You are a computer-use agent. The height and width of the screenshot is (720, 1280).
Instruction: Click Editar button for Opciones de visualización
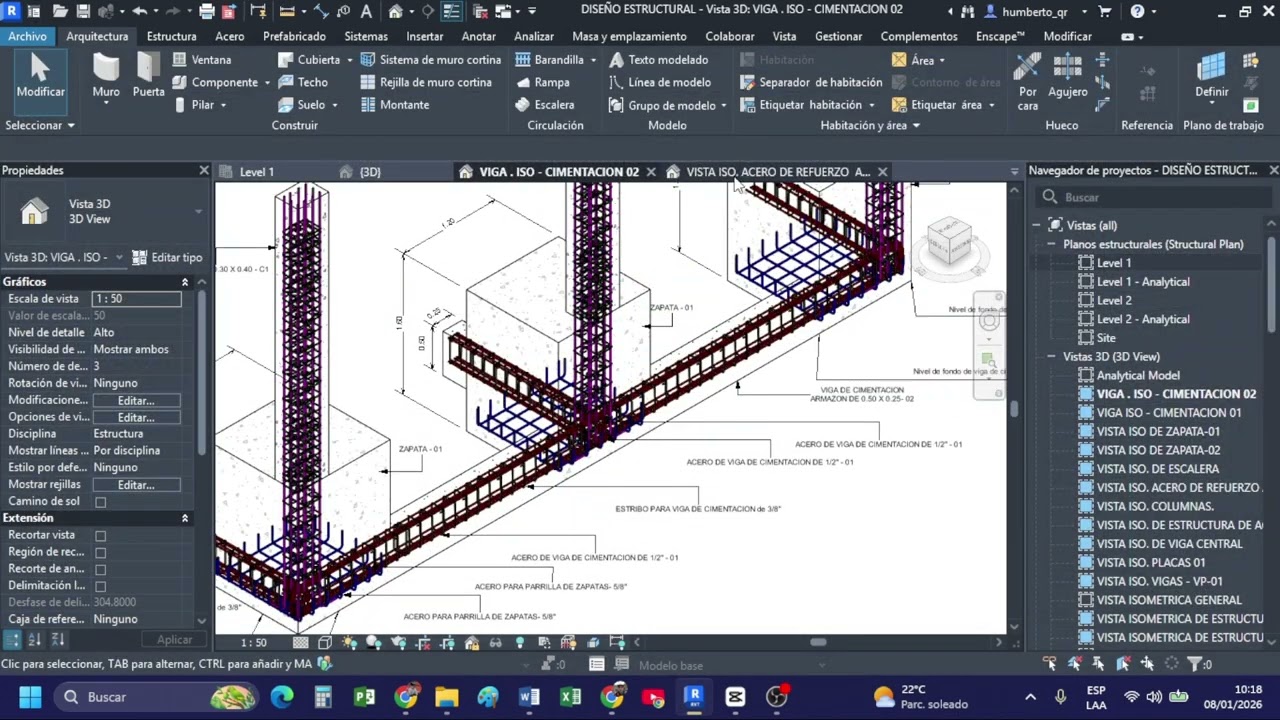136,417
